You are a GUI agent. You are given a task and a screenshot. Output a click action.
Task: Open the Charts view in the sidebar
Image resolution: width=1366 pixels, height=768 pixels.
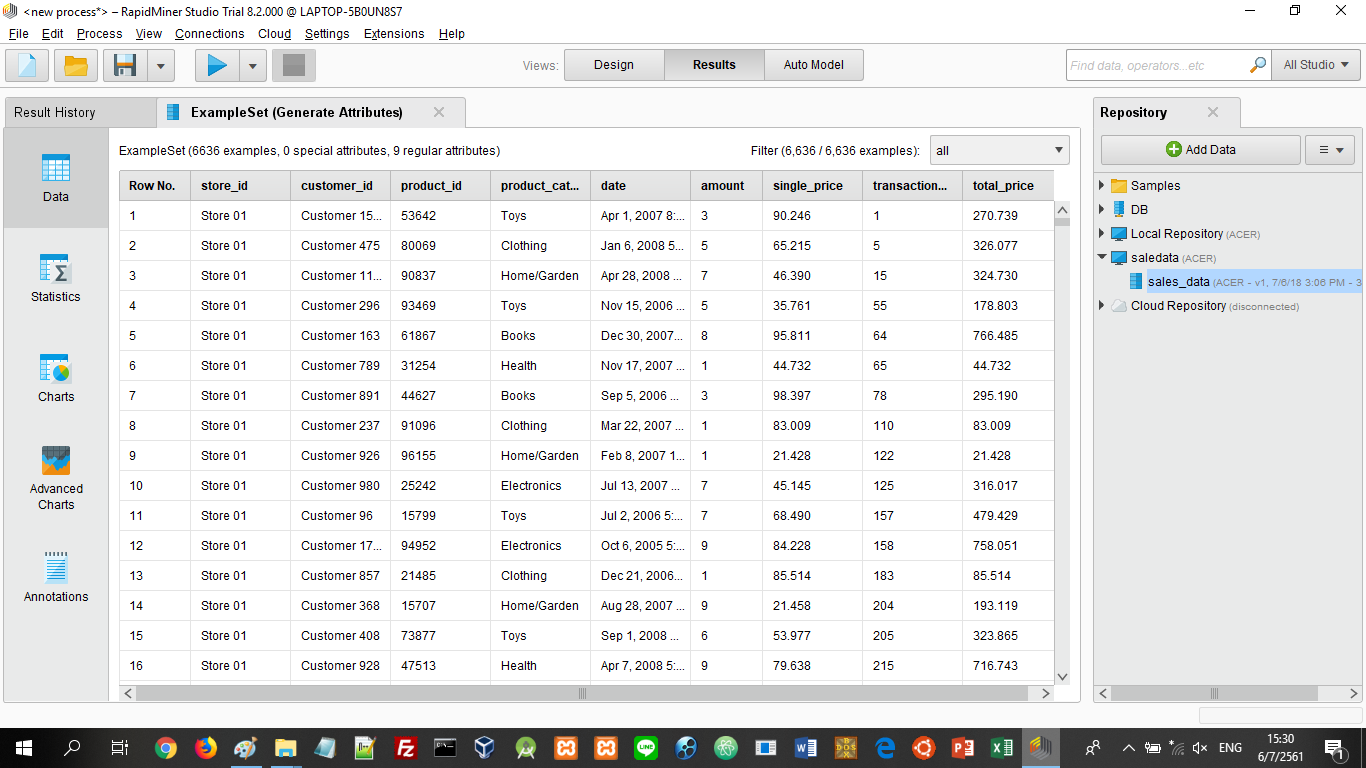[56, 378]
